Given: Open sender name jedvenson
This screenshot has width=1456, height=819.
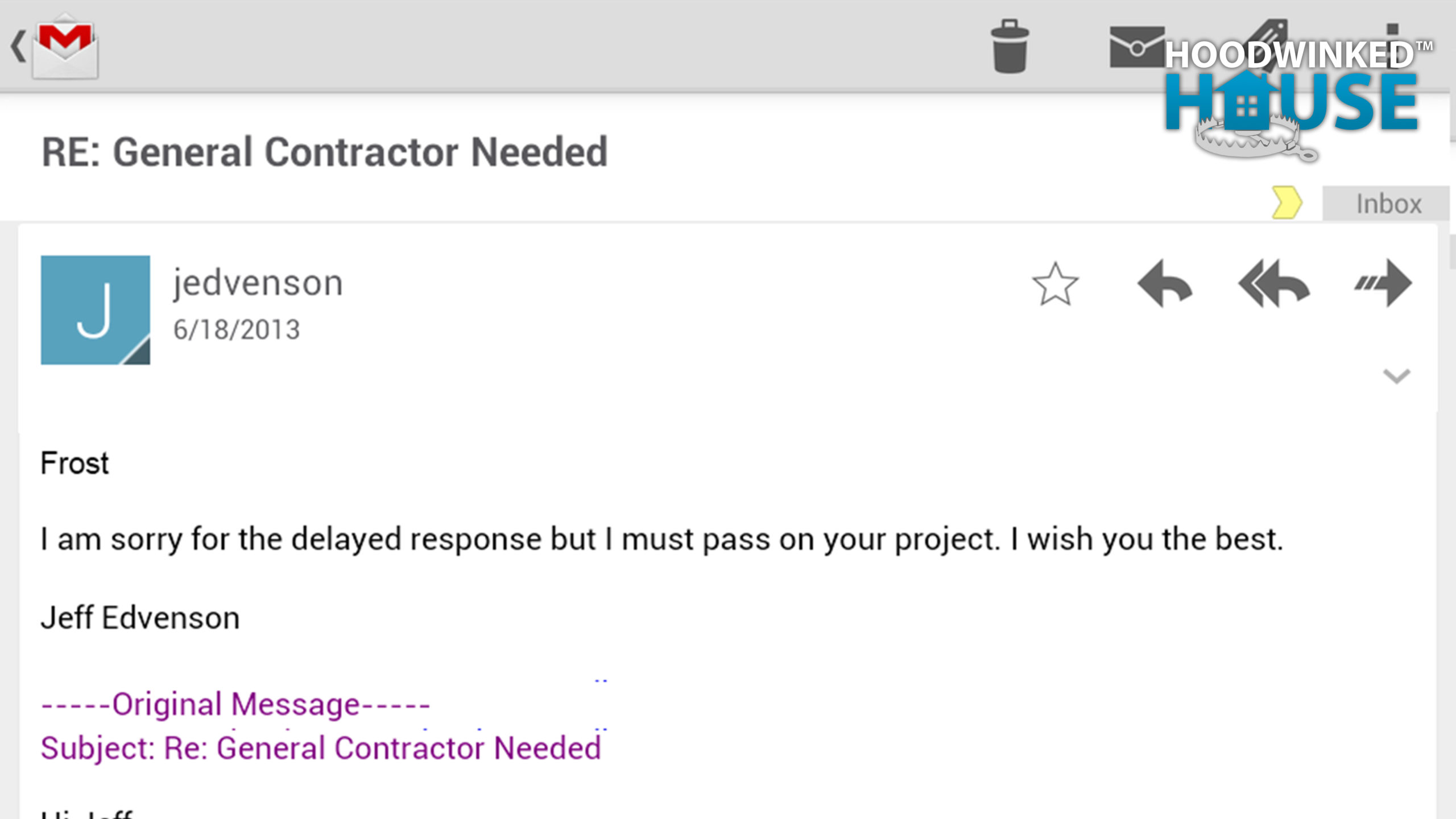Looking at the screenshot, I should pyautogui.click(x=258, y=283).
